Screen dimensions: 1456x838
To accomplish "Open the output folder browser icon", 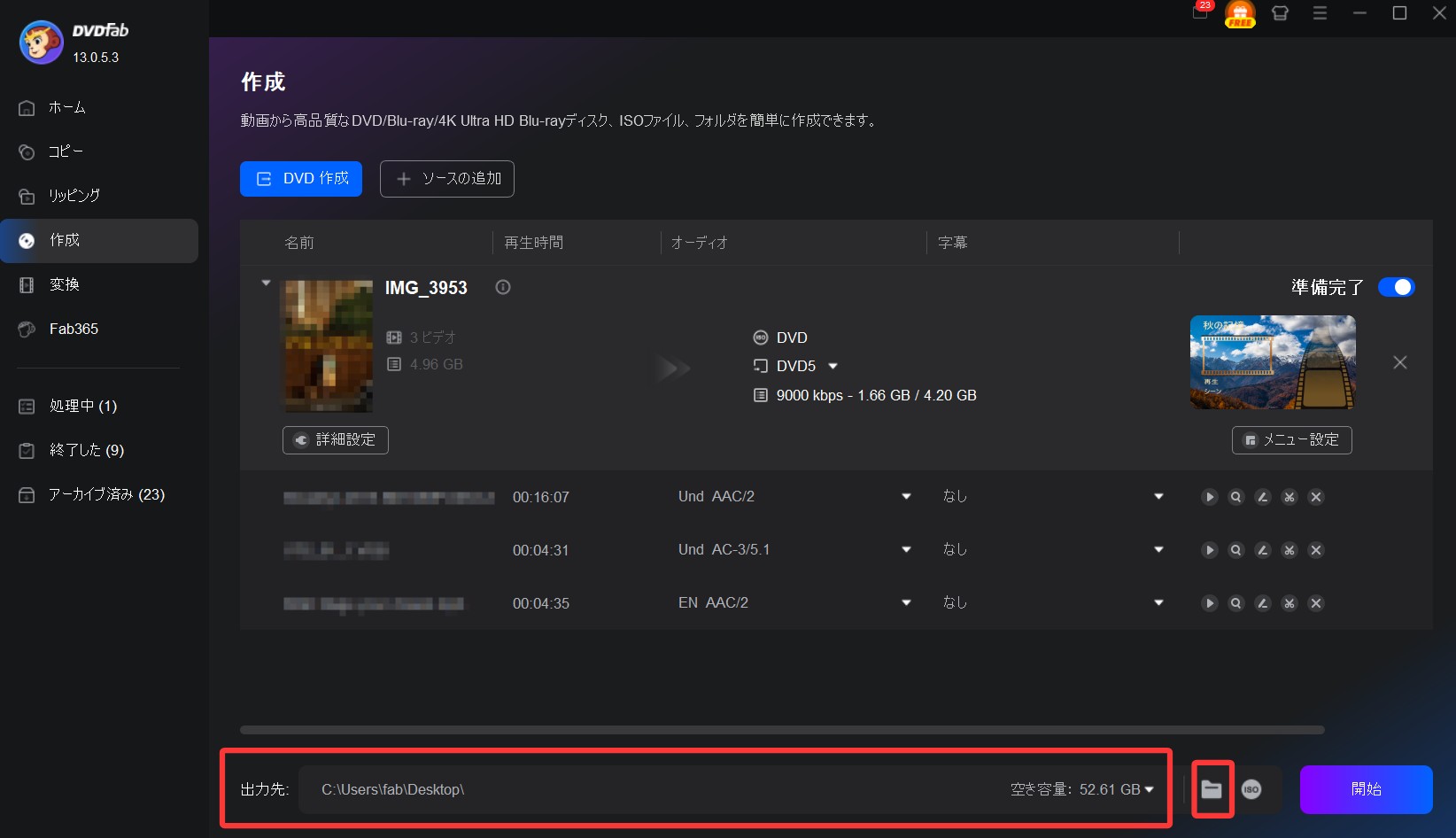I will (x=1212, y=789).
